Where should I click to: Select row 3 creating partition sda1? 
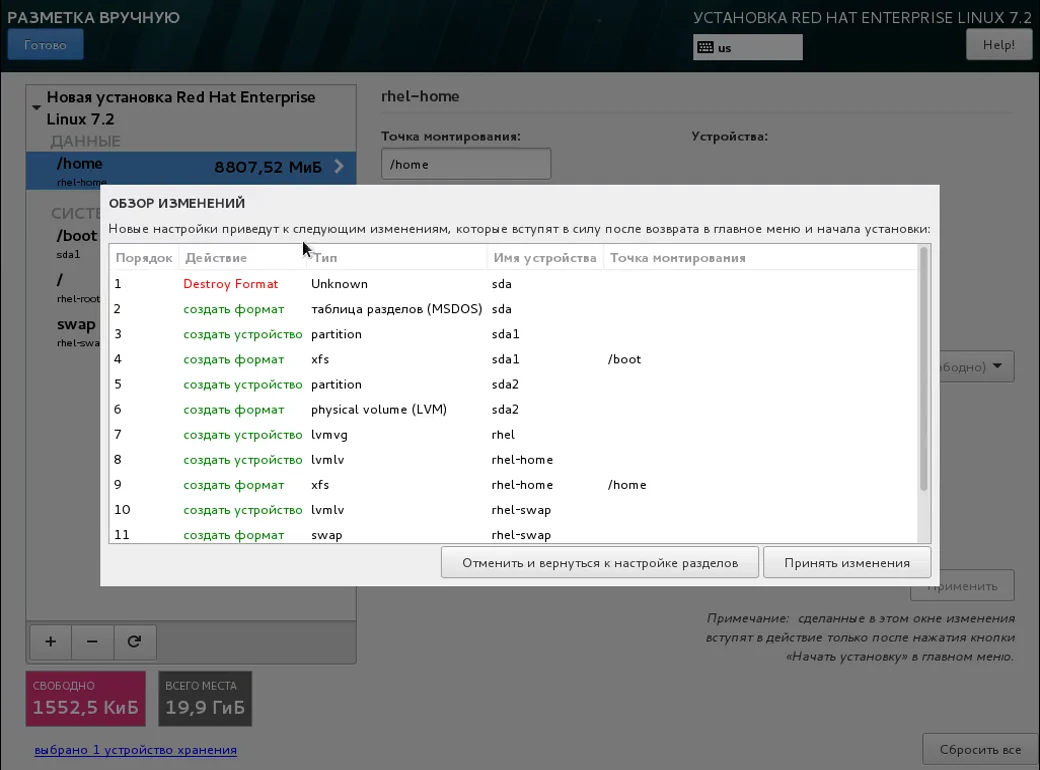point(513,334)
